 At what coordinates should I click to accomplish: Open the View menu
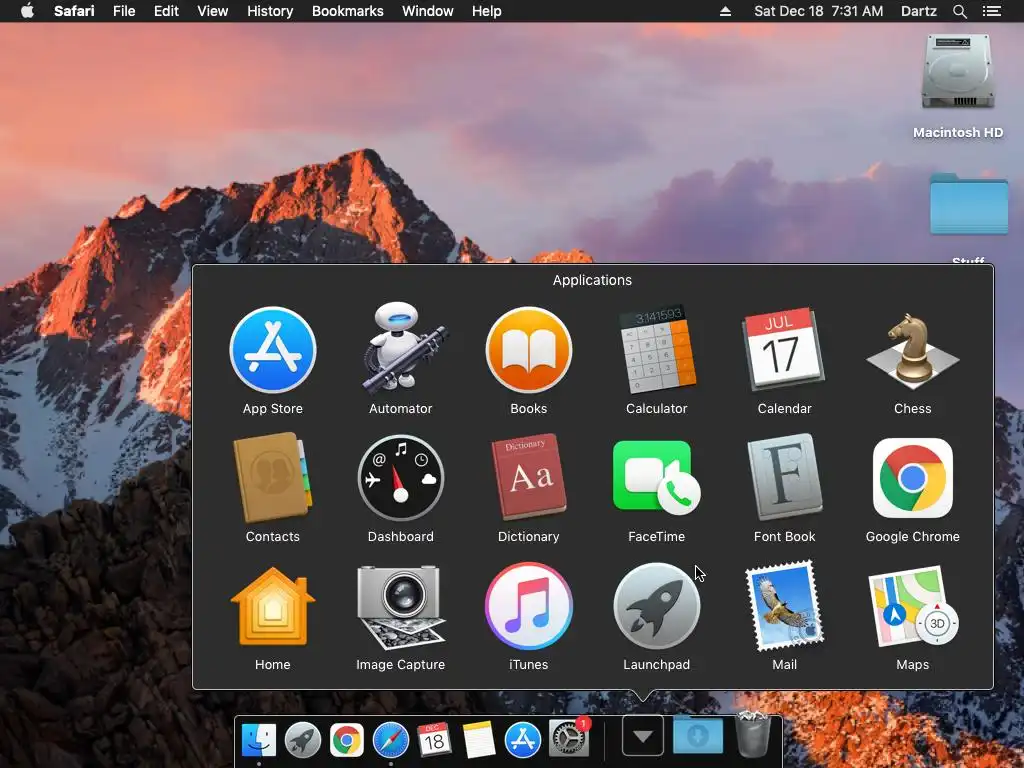pyautogui.click(x=213, y=11)
